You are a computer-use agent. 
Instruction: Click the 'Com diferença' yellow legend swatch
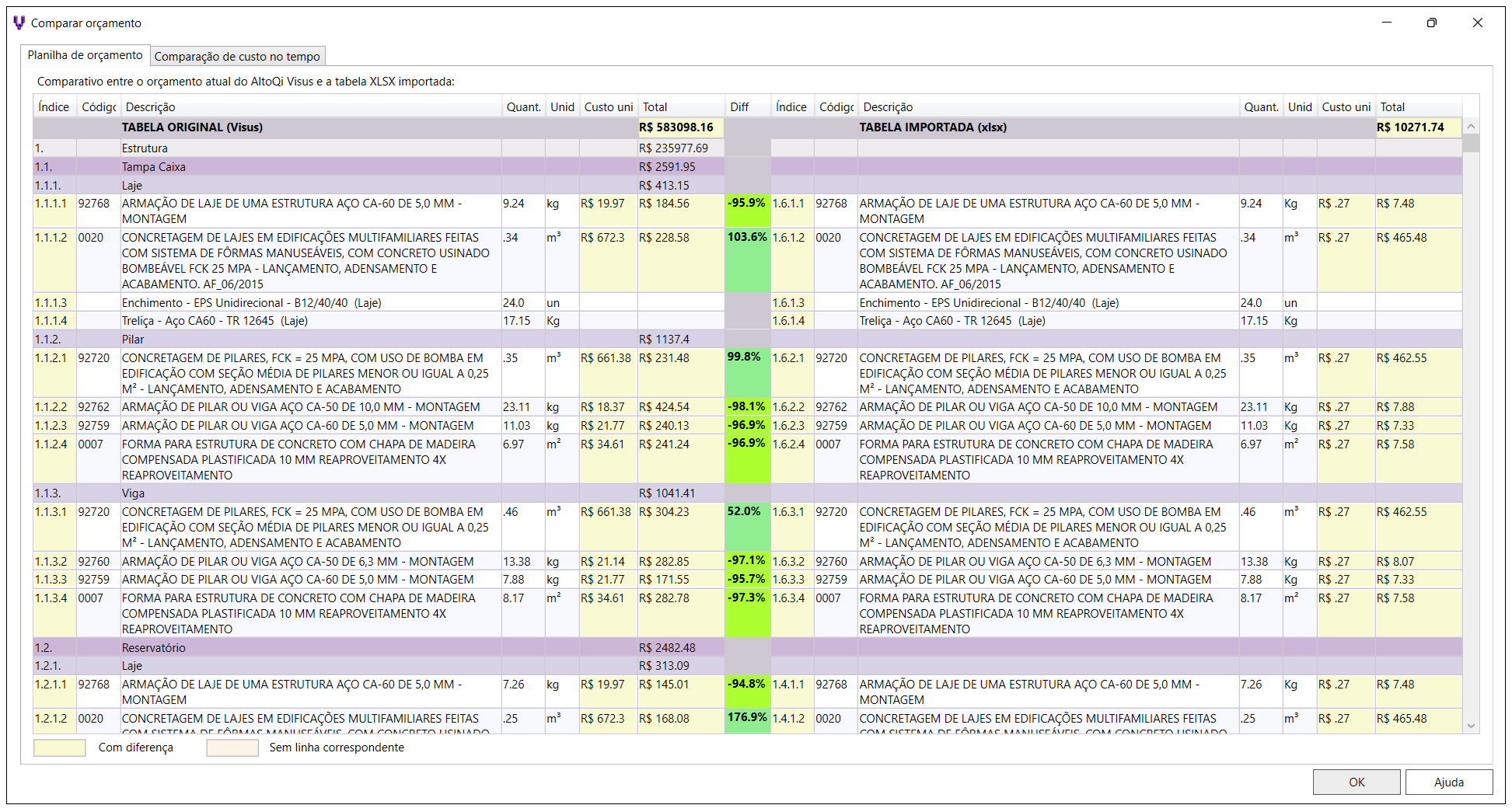pos(60,748)
